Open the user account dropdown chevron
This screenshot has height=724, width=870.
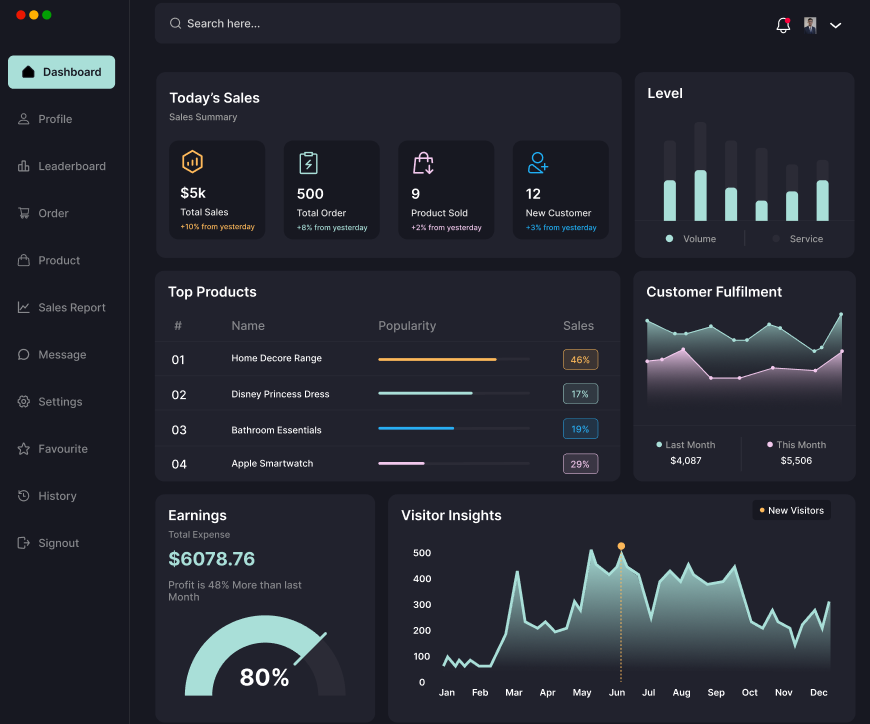click(836, 25)
